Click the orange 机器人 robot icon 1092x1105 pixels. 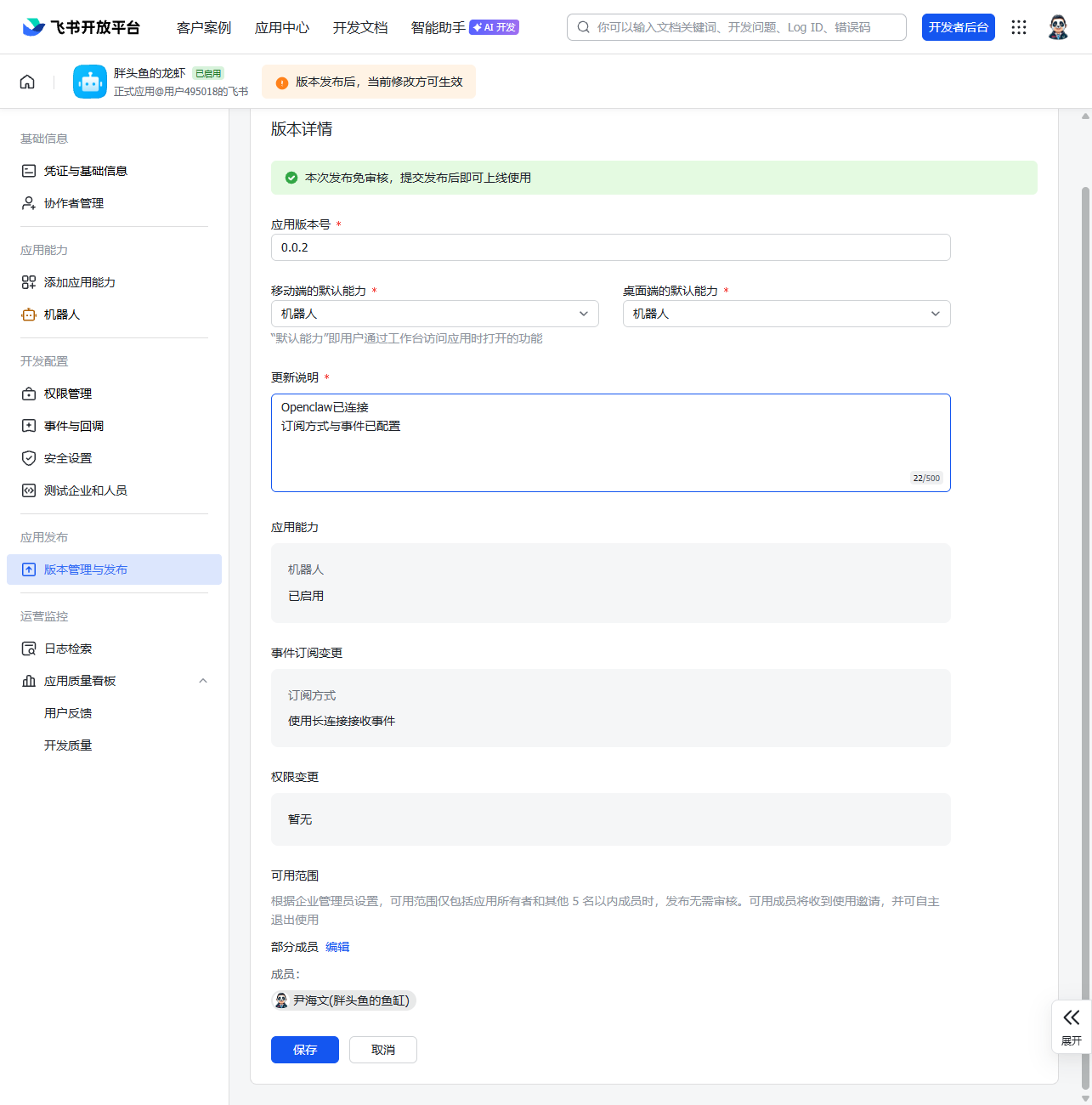coord(29,314)
